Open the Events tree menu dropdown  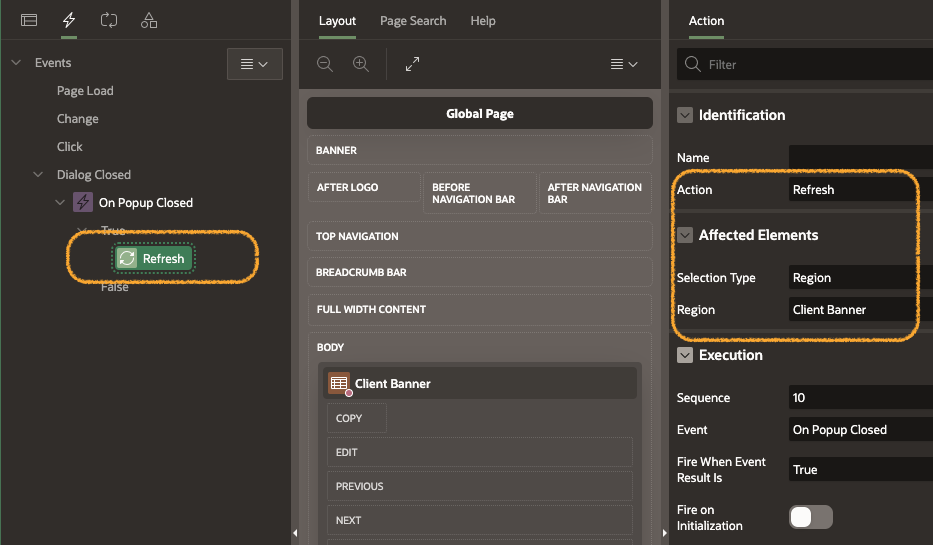coord(255,64)
